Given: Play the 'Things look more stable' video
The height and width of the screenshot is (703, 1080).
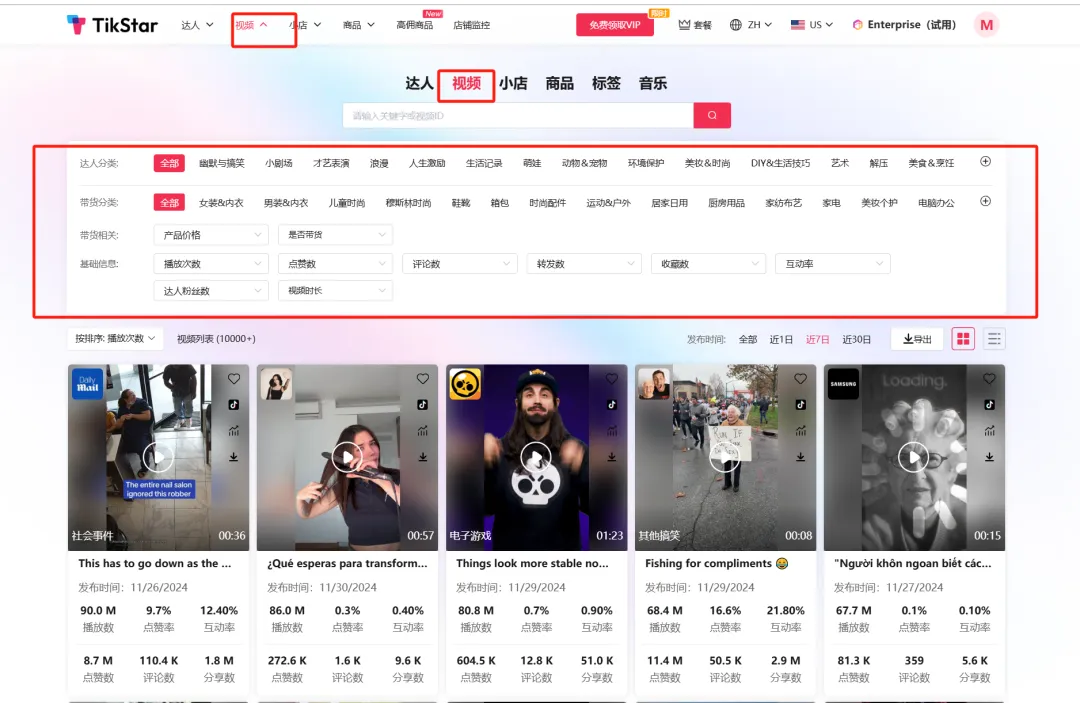Looking at the screenshot, I should pos(536,457).
